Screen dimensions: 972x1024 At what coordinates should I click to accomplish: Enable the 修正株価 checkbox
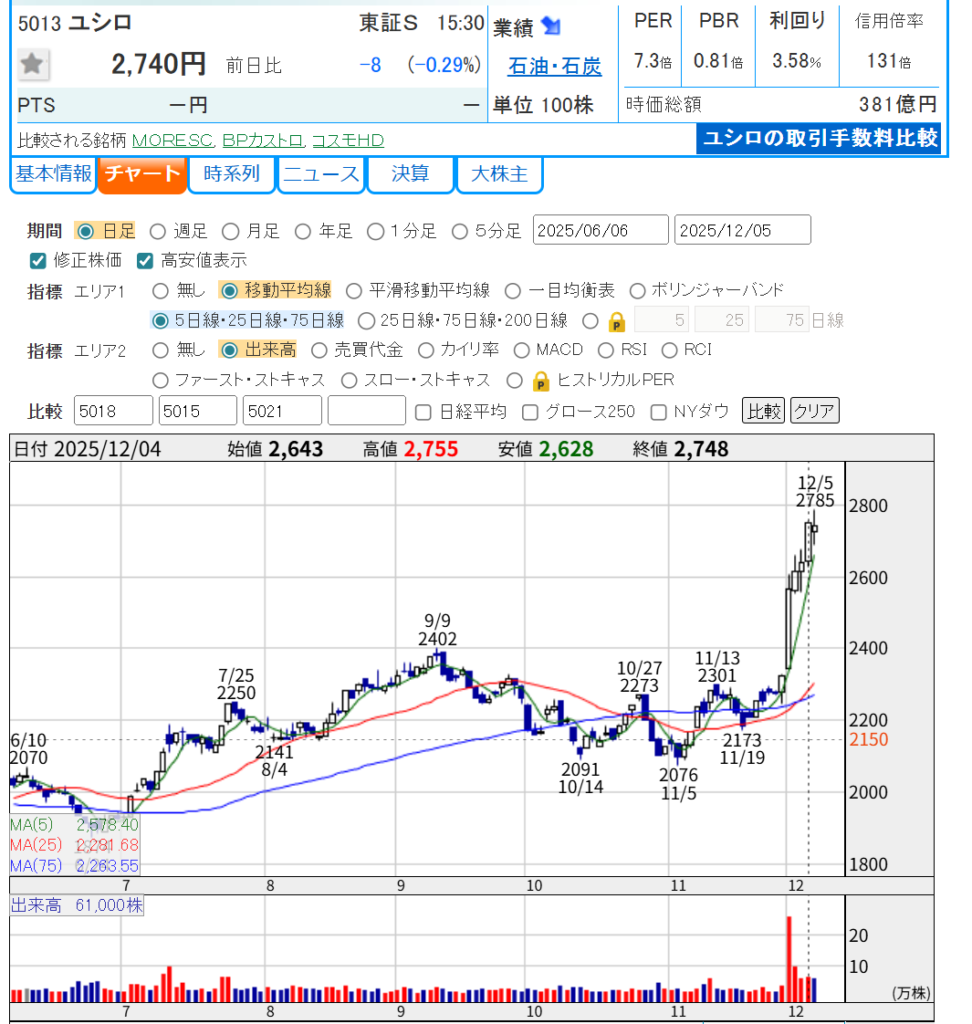(38, 261)
